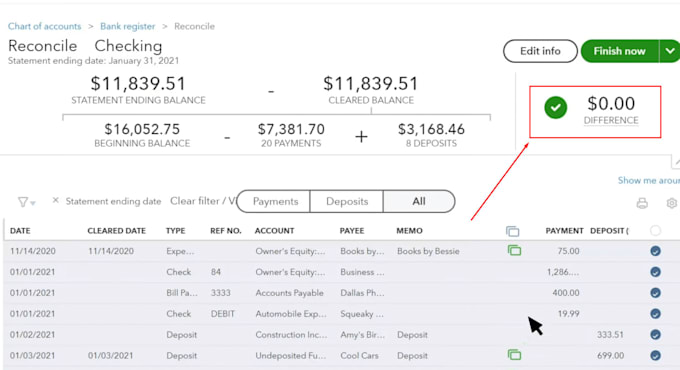The height and width of the screenshot is (370, 680).
Task: Open table settings gear icon
Action: click(672, 203)
